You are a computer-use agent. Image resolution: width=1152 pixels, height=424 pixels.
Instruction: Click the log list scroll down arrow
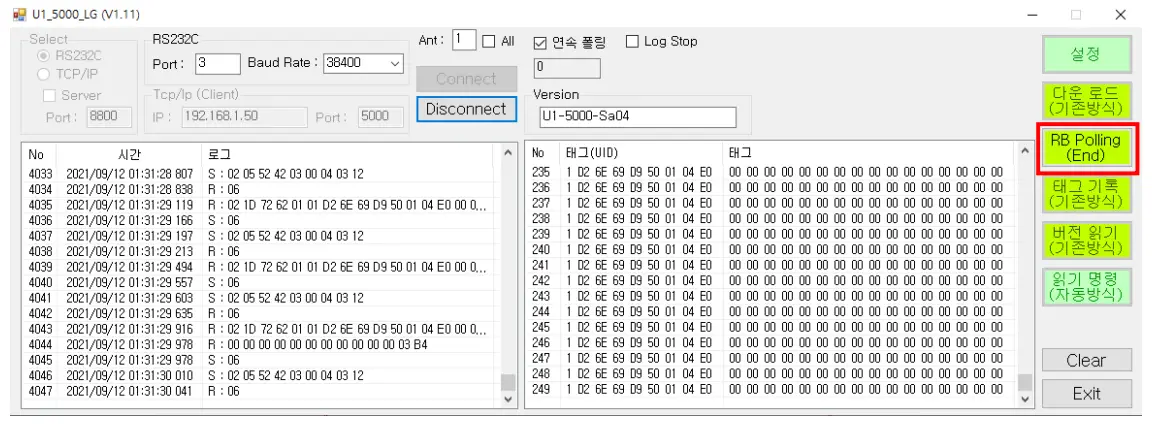tap(508, 398)
